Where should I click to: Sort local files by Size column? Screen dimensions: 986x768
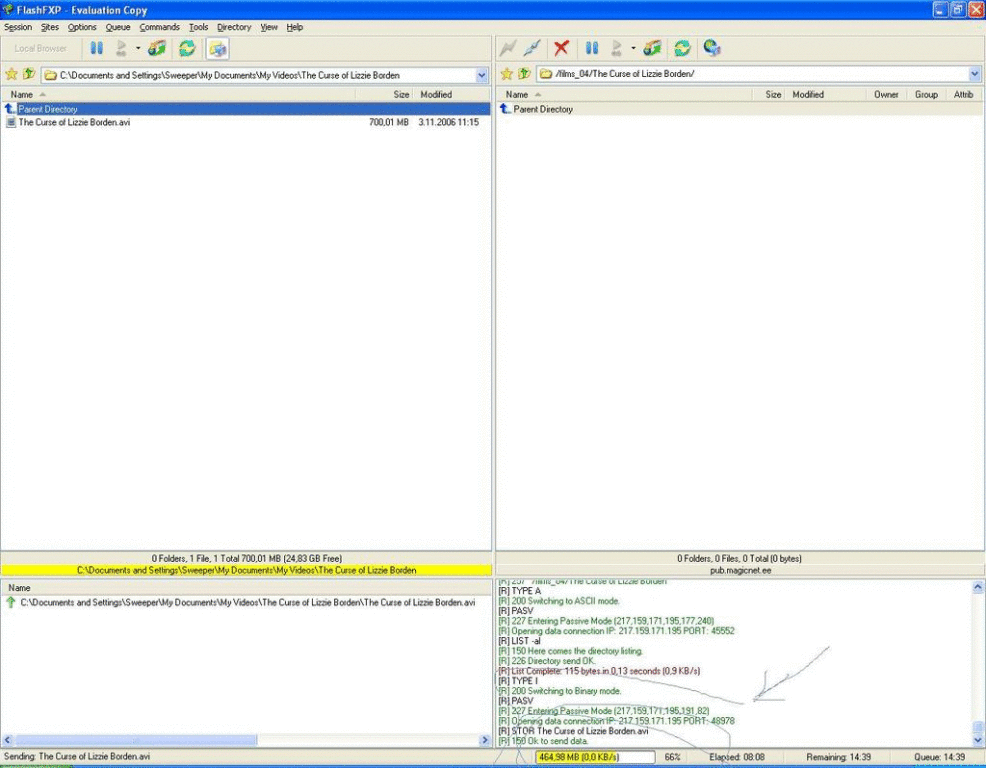point(384,94)
